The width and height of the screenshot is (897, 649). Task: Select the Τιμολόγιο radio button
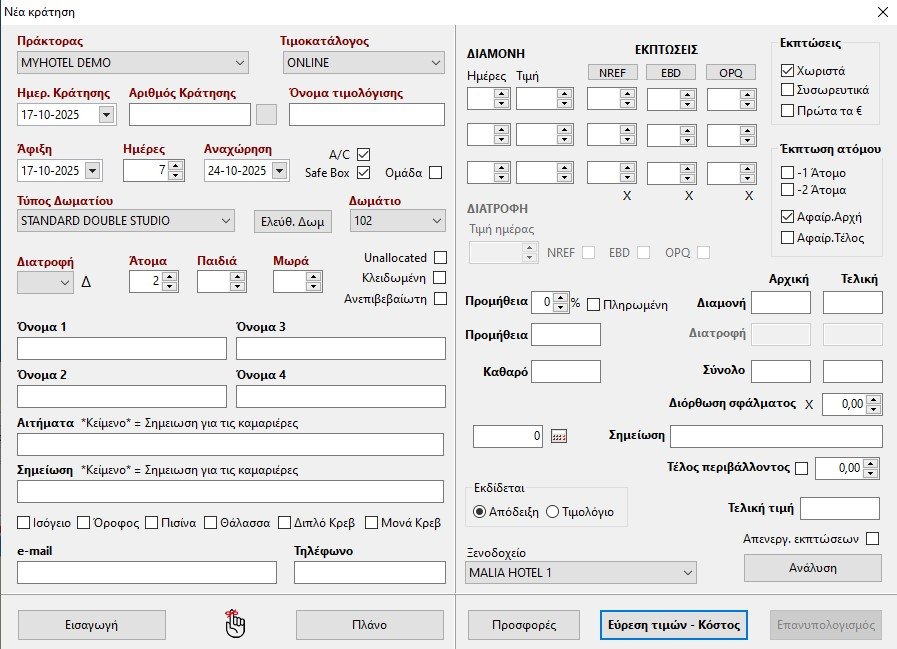coord(553,512)
